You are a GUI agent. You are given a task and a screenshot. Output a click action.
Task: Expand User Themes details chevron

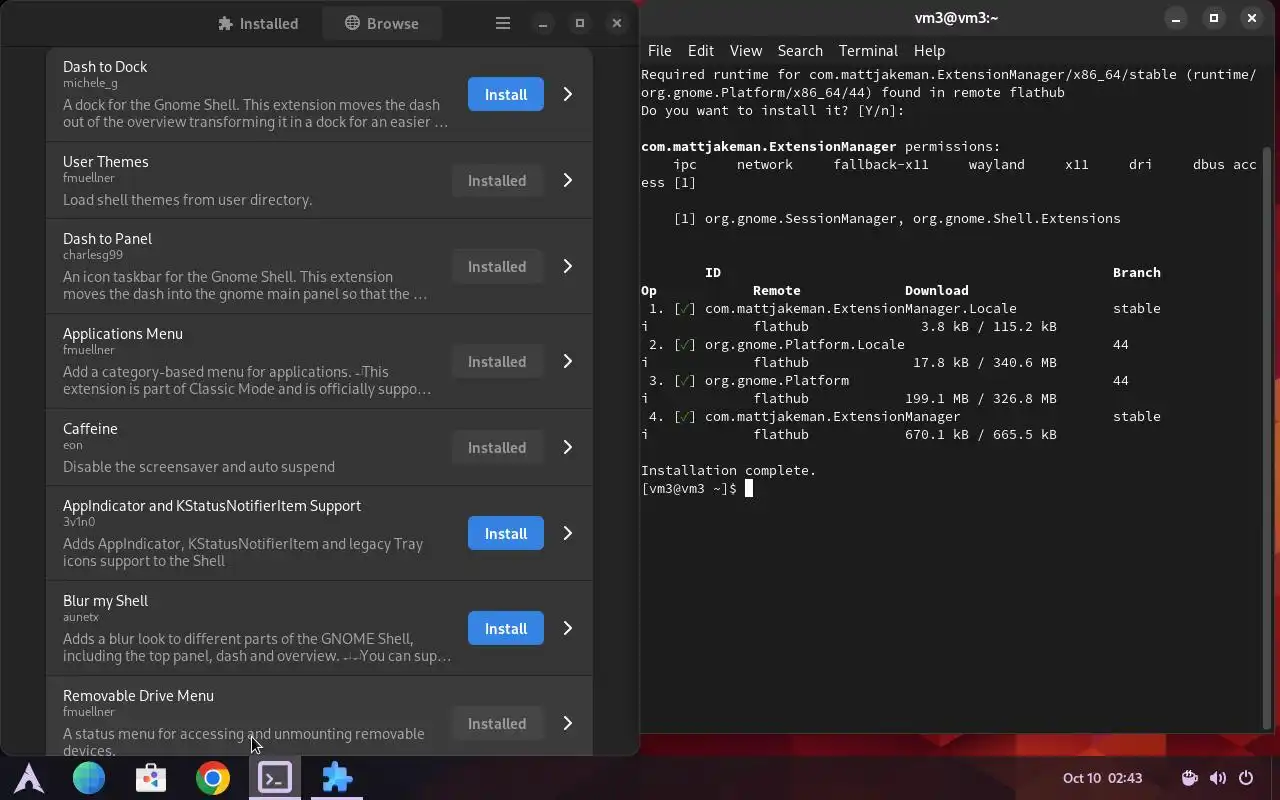click(x=567, y=180)
